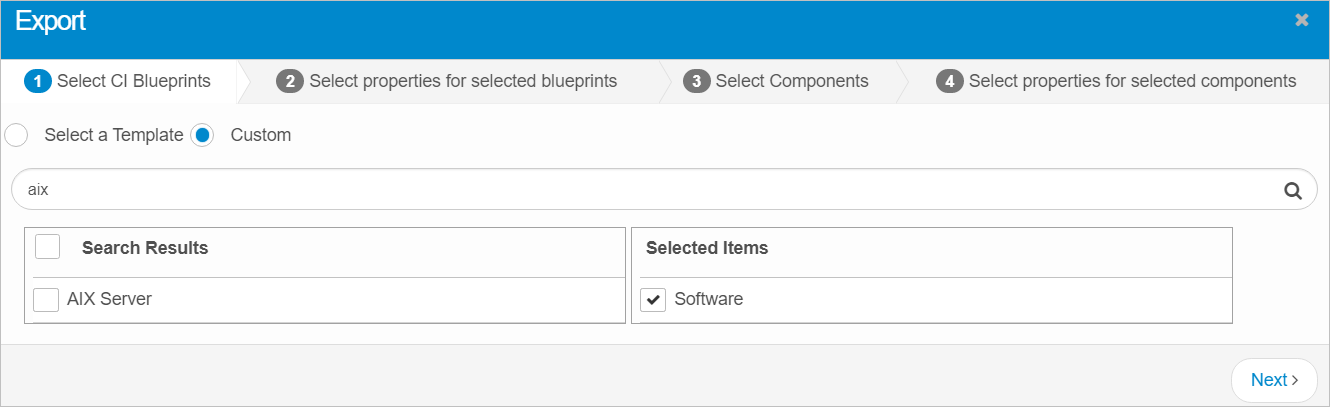Click the AIX Server result label

(109, 299)
